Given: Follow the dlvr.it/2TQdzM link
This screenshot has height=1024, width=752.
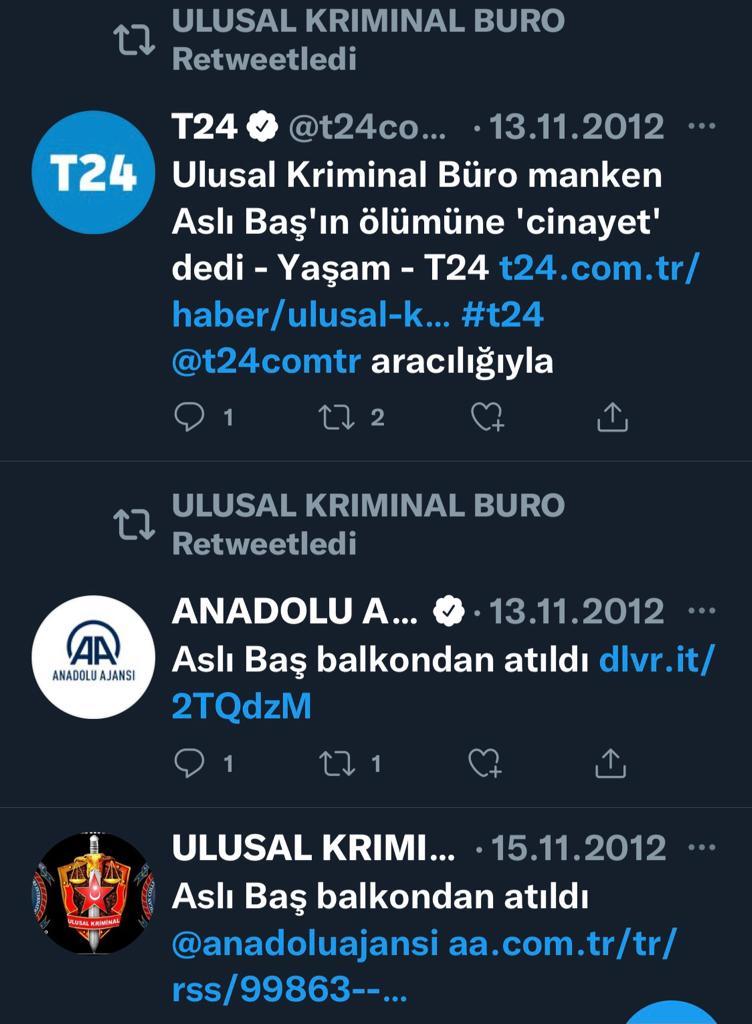Looking at the screenshot, I should pos(444,683).
